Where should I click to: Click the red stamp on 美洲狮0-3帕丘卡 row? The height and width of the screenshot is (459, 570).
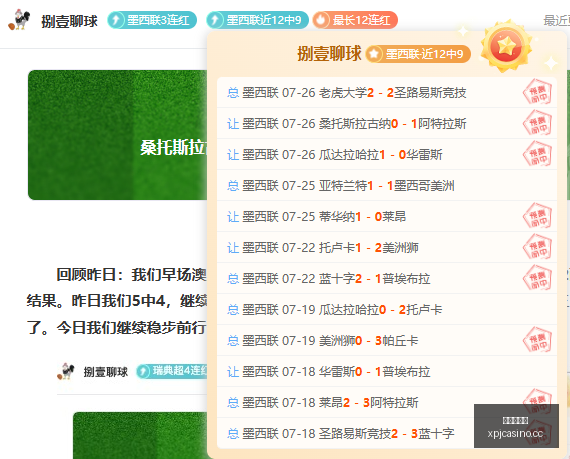coord(537,340)
